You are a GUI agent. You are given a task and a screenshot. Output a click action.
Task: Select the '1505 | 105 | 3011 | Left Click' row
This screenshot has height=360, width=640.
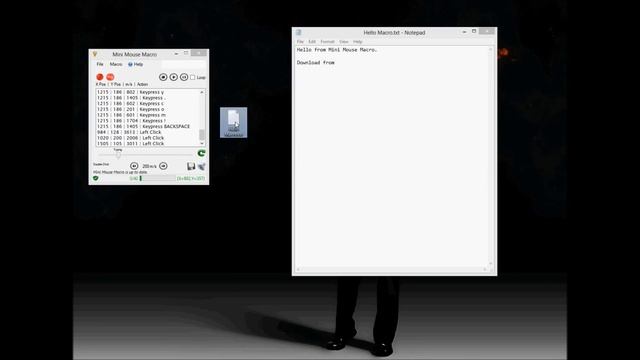point(147,144)
